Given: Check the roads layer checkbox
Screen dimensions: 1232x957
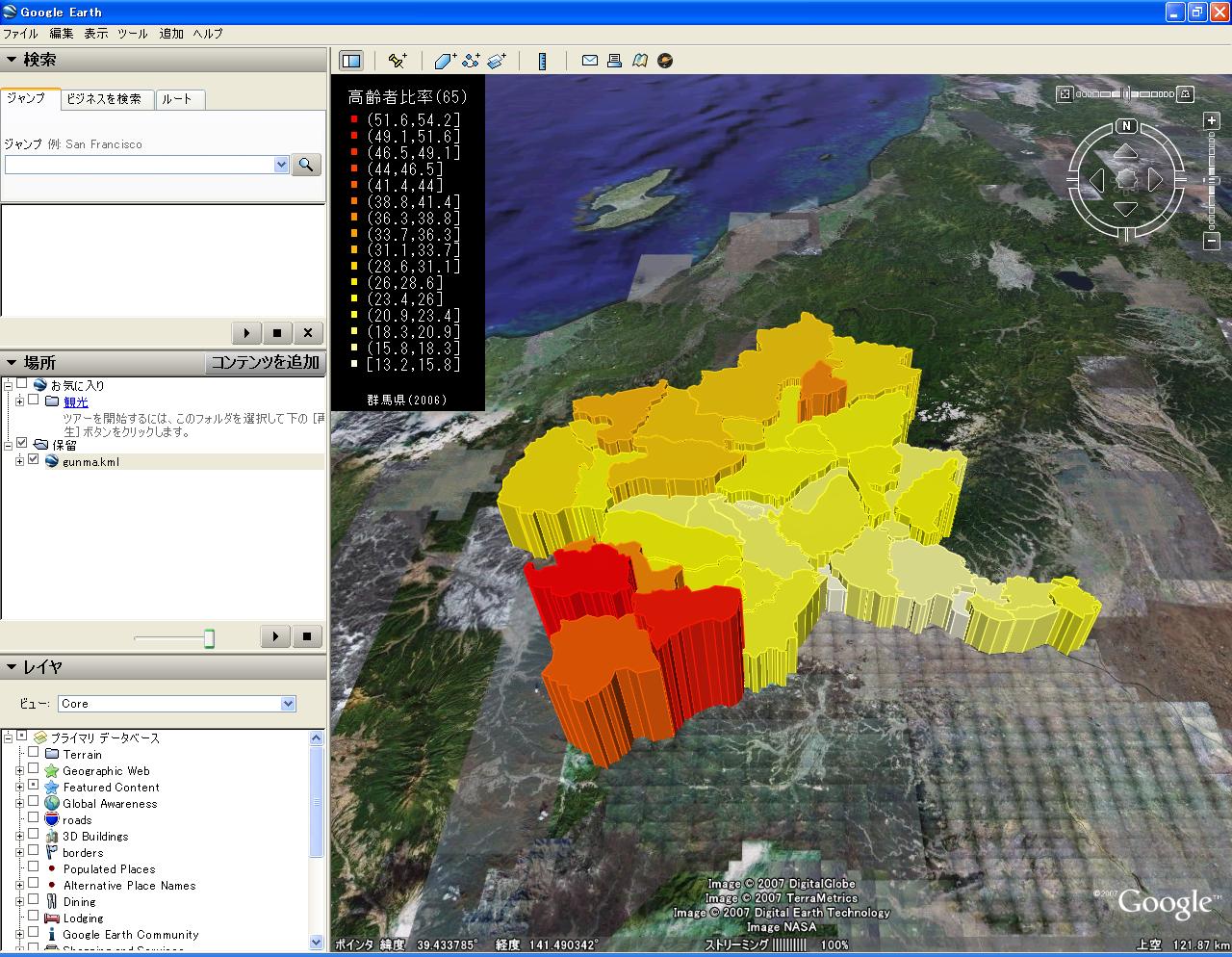Looking at the screenshot, I should point(34,819).
